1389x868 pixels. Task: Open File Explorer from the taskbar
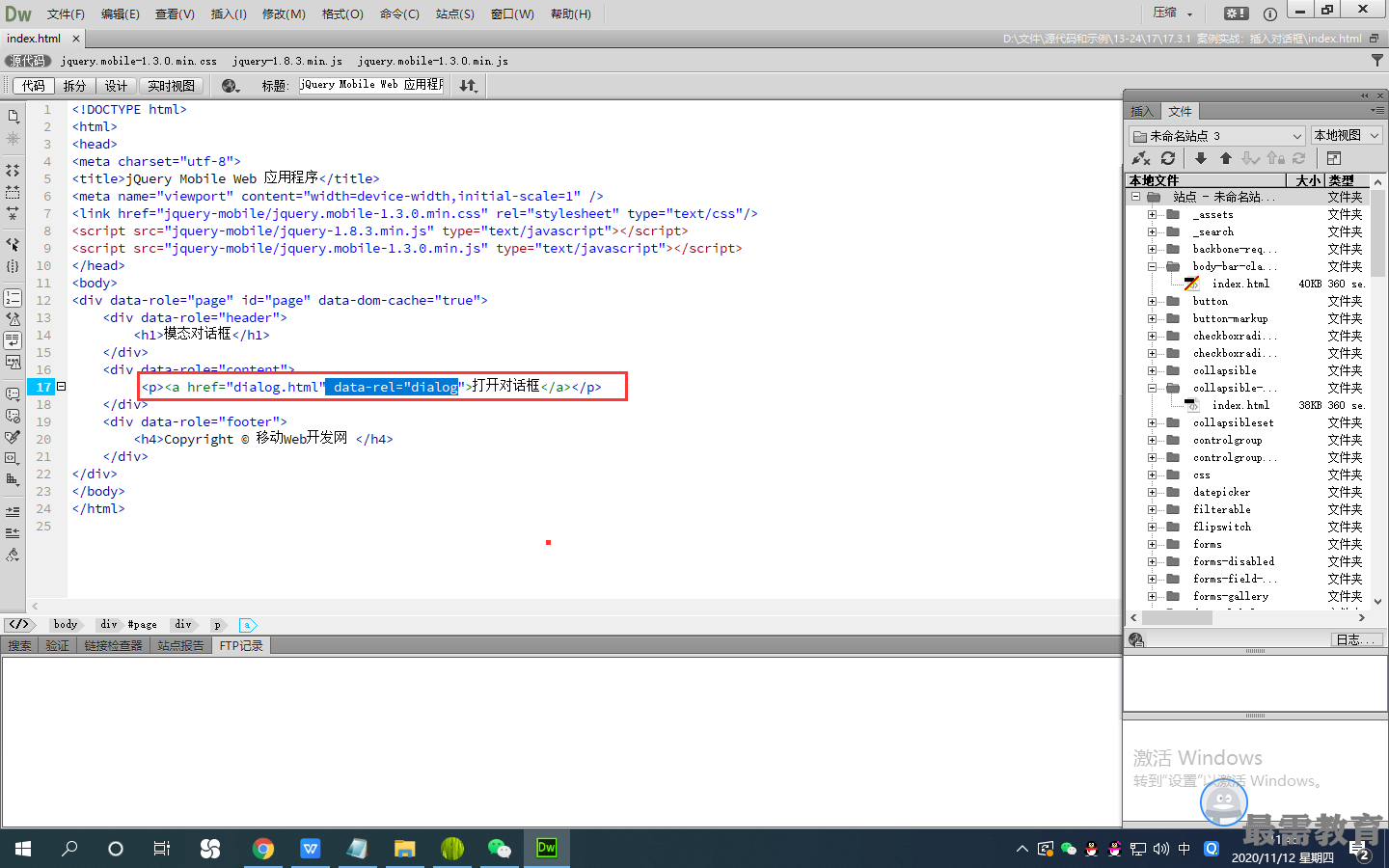pos(404,849)
